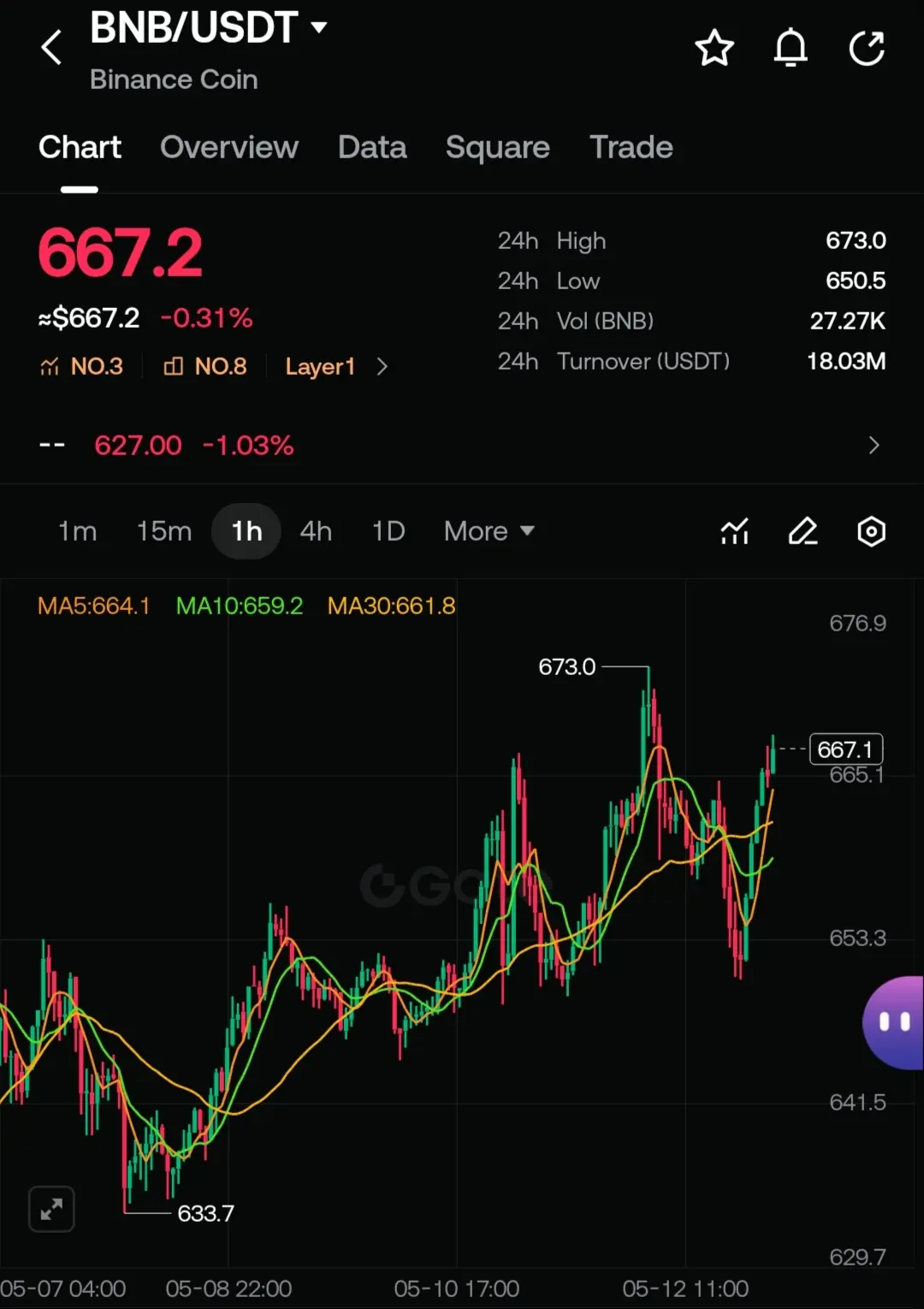924x1309 pixels.
Task: Open the More timeframes dropdown
Action: (489, 531)
